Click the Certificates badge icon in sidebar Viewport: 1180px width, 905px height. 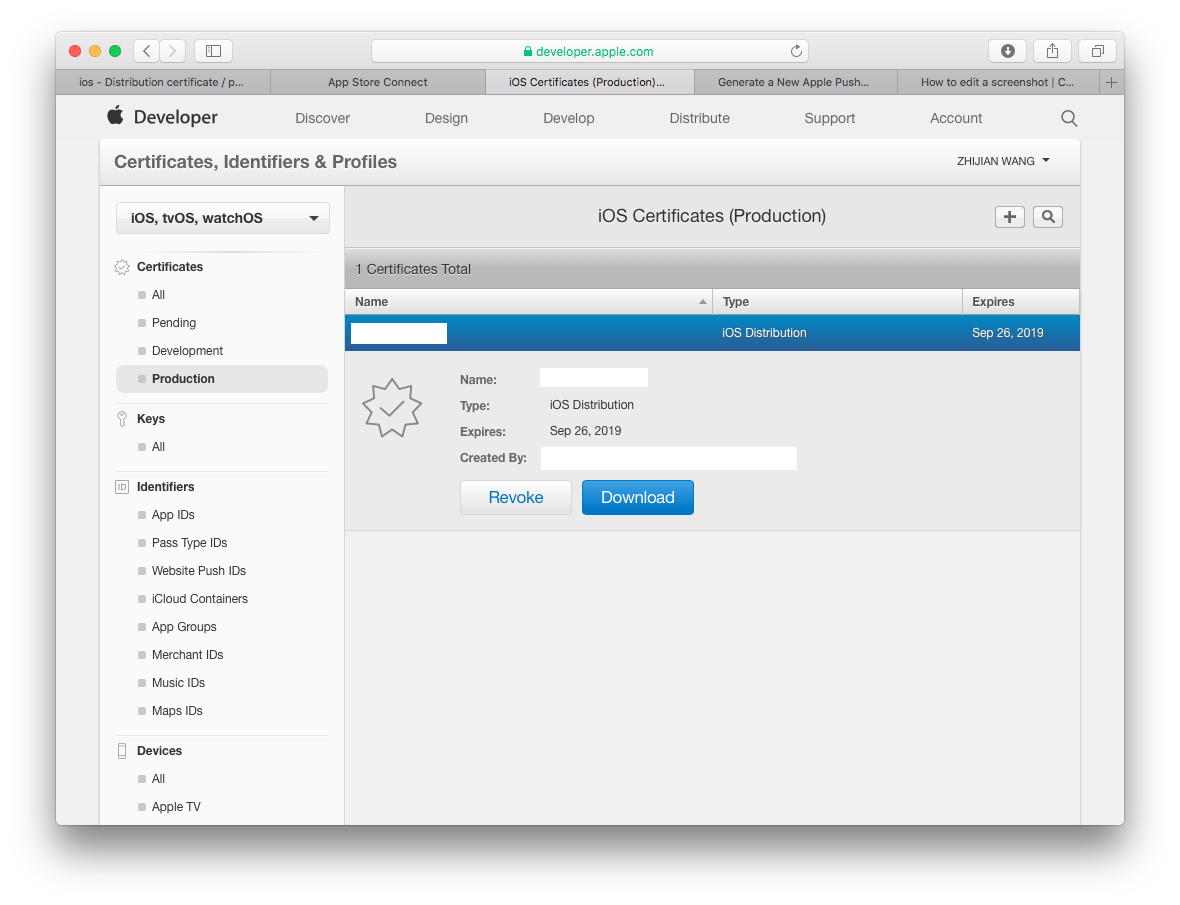pyautogui.click(x=122, y=267)
